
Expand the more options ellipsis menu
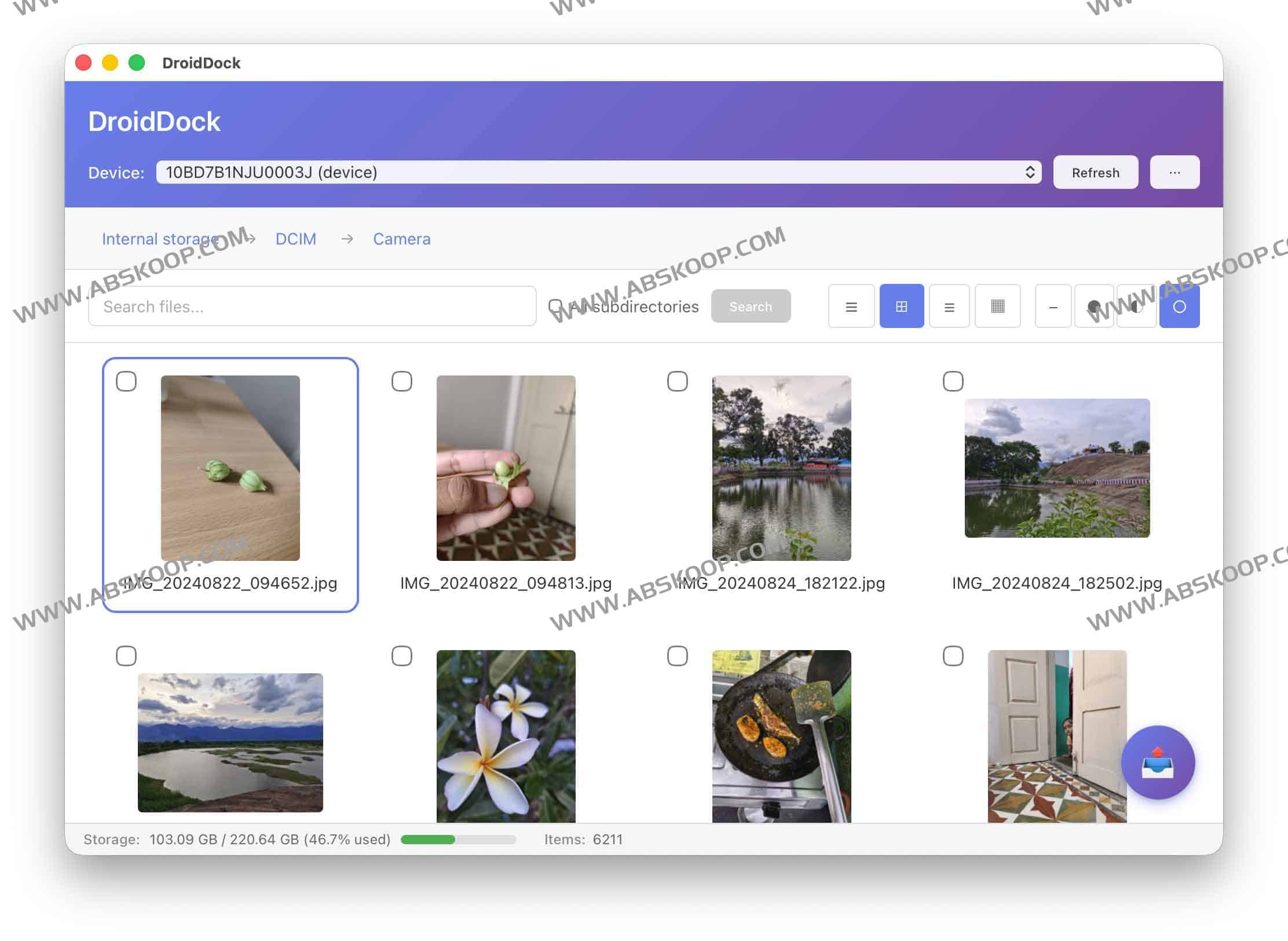[x=1174, y=172]
